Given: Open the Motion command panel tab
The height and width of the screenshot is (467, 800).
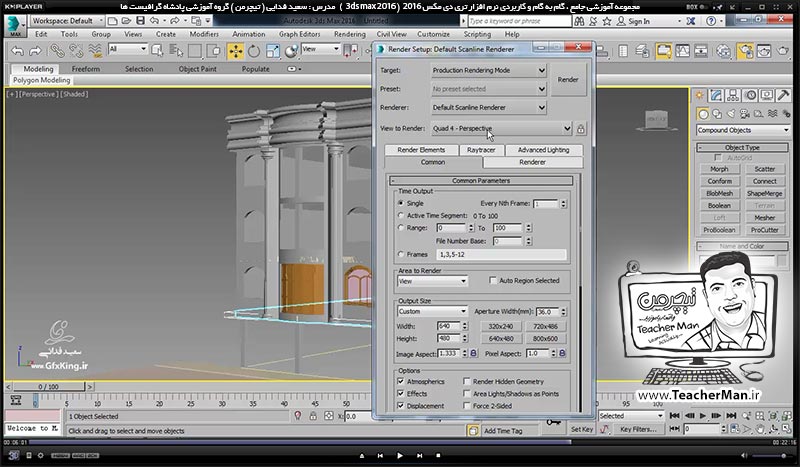Looking at the screenshot, I should coord(750,95).
